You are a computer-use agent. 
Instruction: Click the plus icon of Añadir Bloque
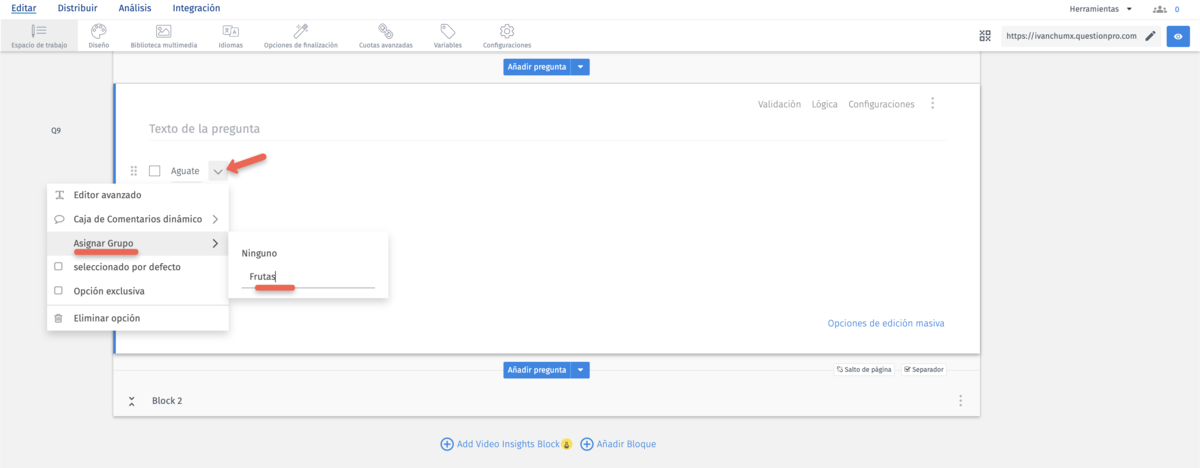pyautogui.click(x=587, y=444)
